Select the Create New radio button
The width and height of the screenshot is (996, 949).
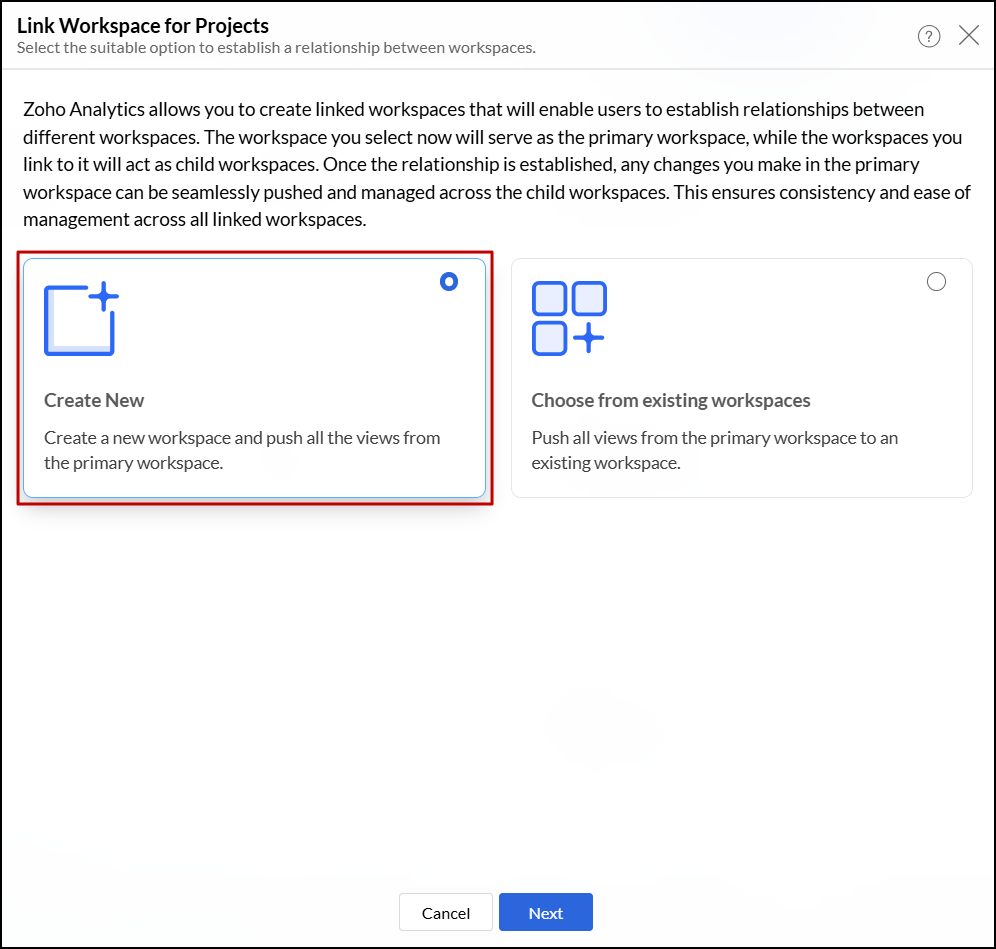tap(449, 282)
